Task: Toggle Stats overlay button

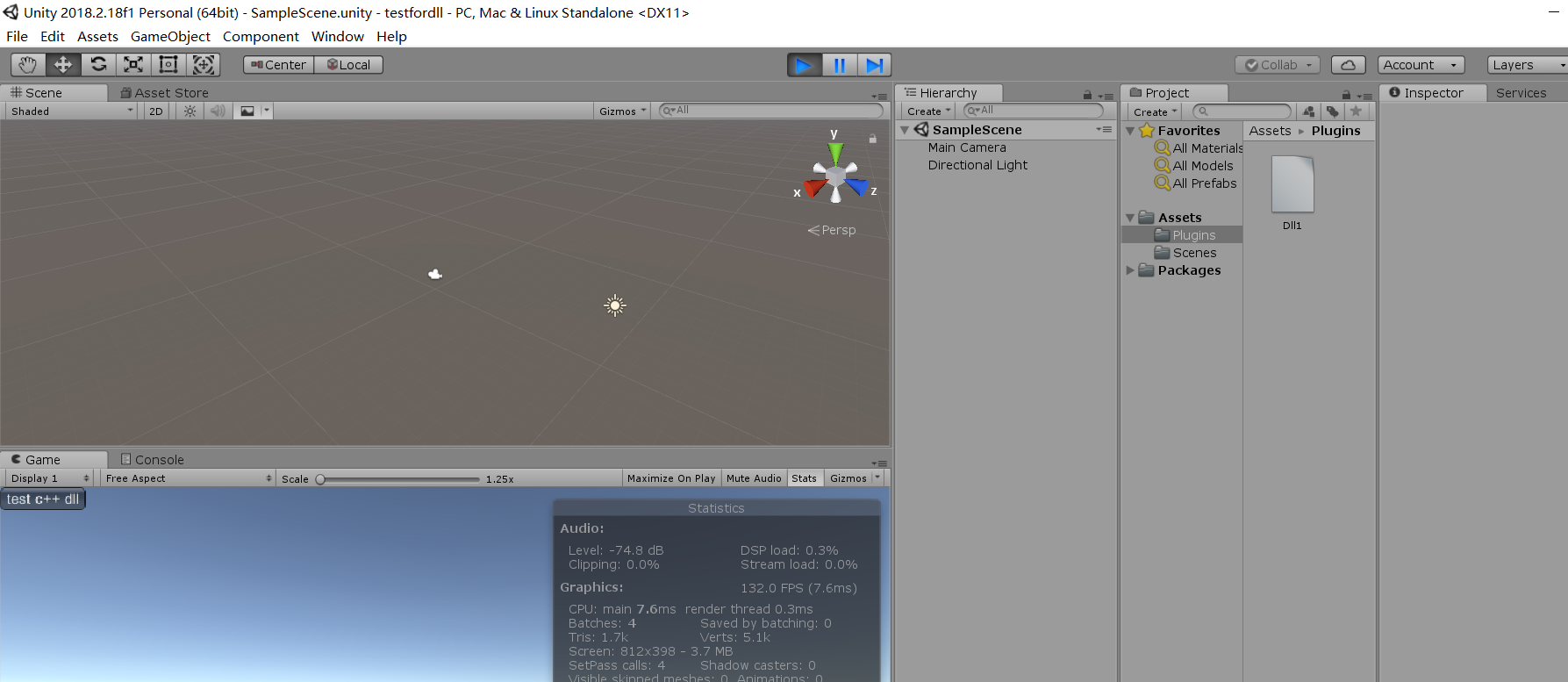Action: coord(805,478)
